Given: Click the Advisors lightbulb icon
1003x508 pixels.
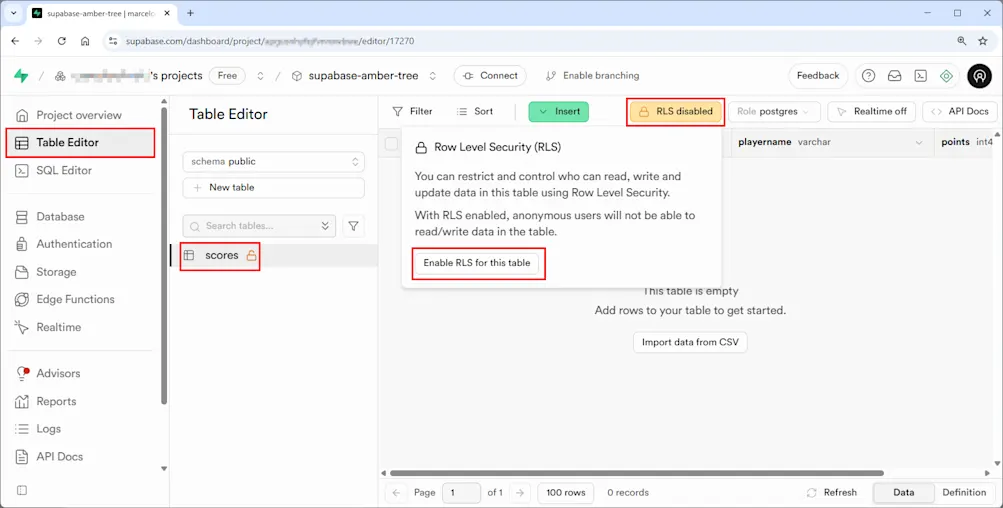Looking at the screenshot, I should [x=22, y=374].
